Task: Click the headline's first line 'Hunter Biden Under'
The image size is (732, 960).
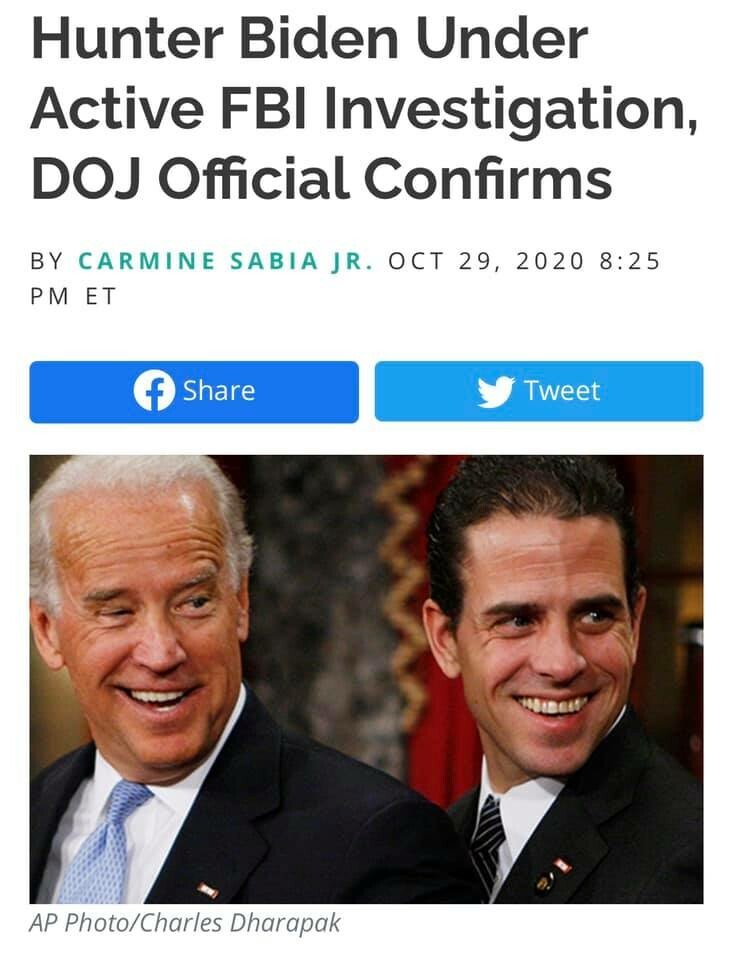Action: click(309, 38)
